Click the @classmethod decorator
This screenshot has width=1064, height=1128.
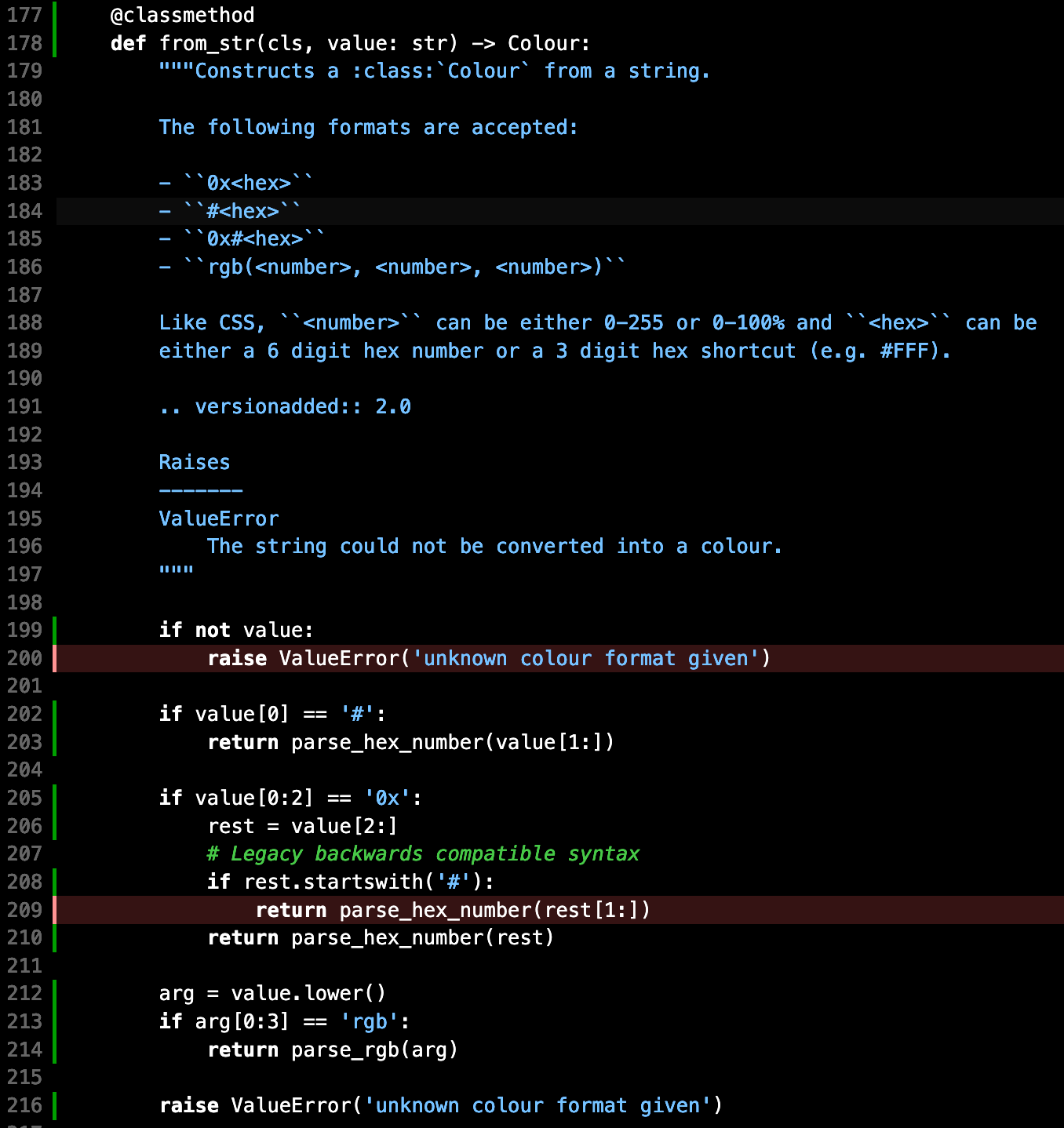coord(182,15)
